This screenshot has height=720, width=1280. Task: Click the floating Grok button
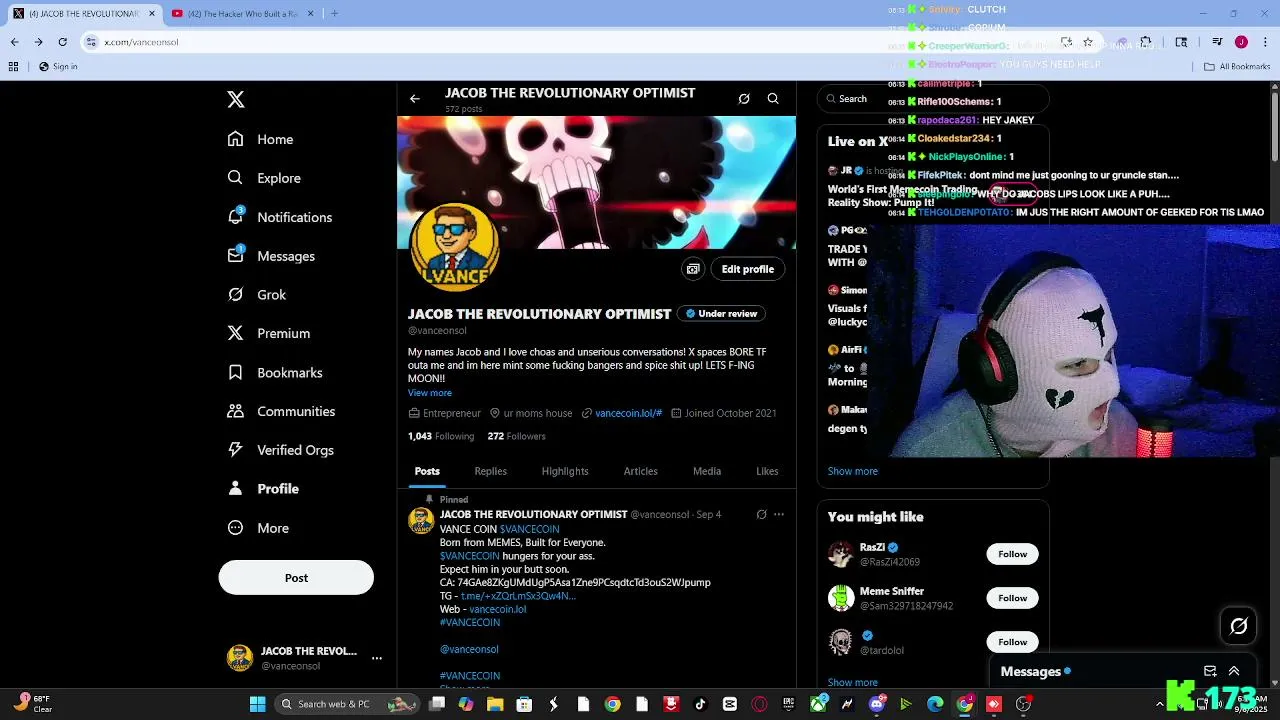(x=1239, y=626)
